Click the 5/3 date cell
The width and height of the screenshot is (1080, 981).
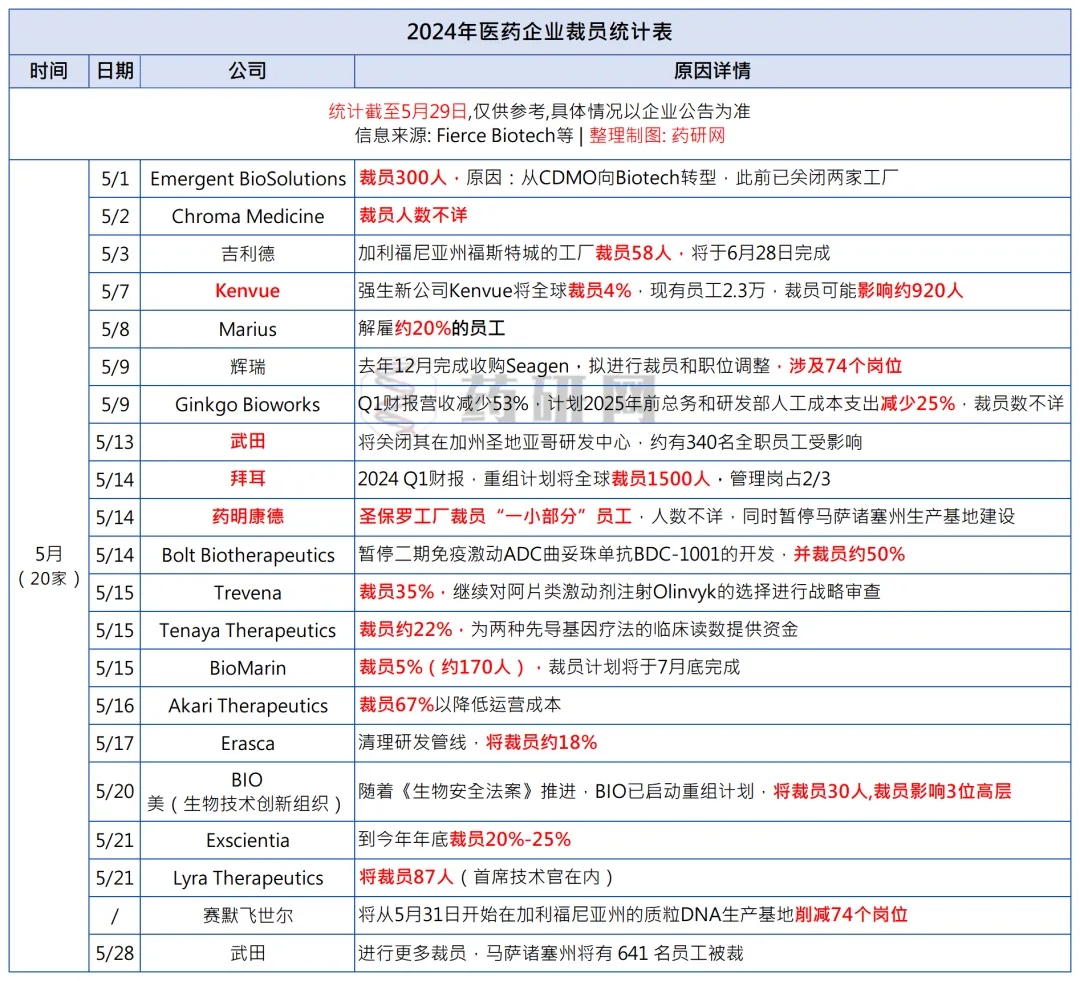[x=115, y=254]
